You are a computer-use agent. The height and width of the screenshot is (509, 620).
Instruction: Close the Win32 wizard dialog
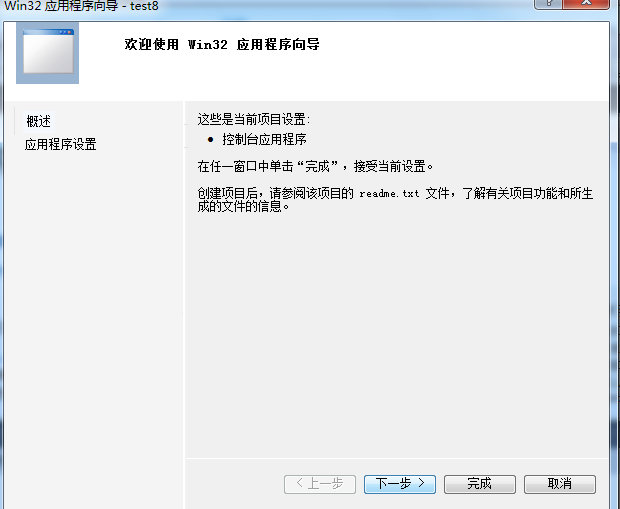[586, 3]
